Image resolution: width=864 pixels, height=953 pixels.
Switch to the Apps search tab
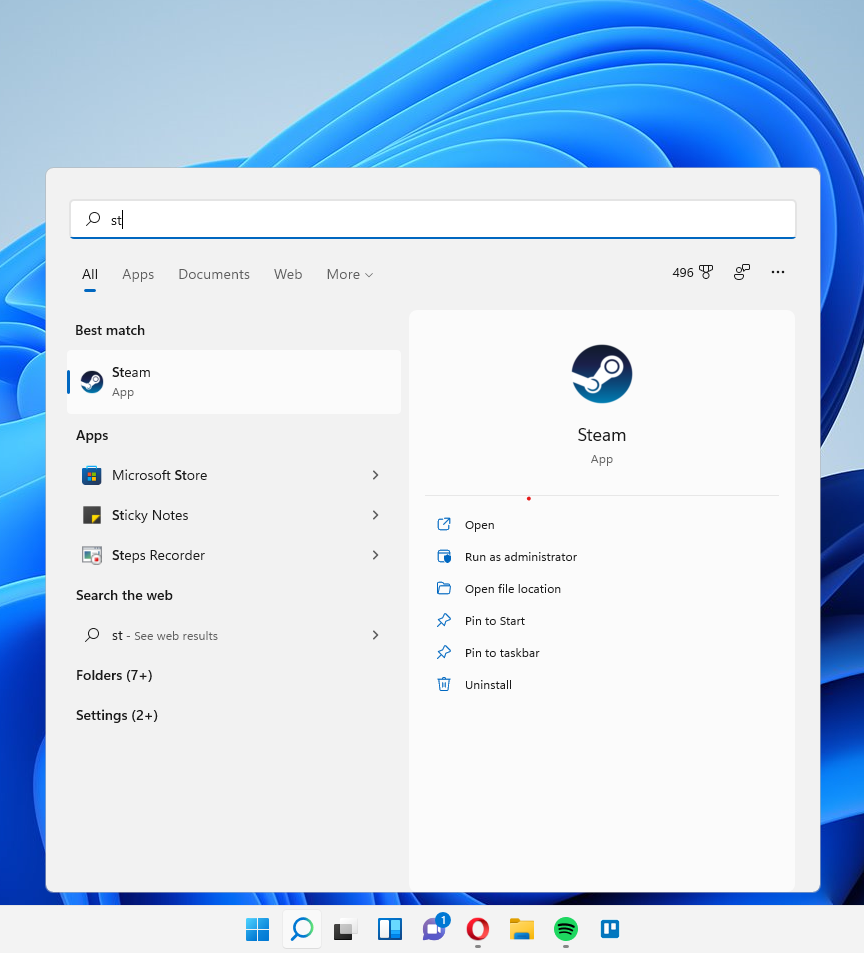pyautogui.click(x=138, y=274)
